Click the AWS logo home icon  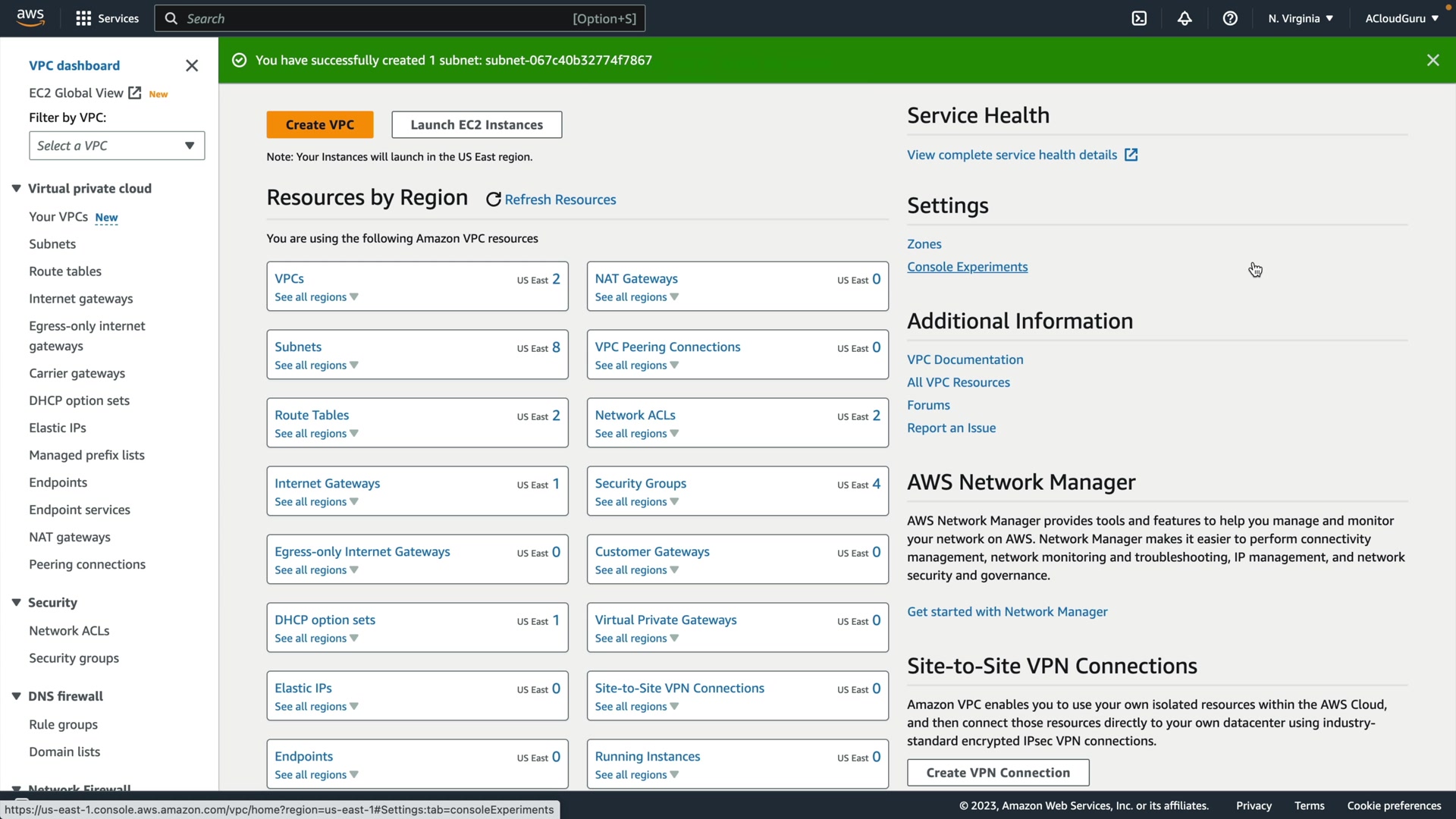click(30, 17)
